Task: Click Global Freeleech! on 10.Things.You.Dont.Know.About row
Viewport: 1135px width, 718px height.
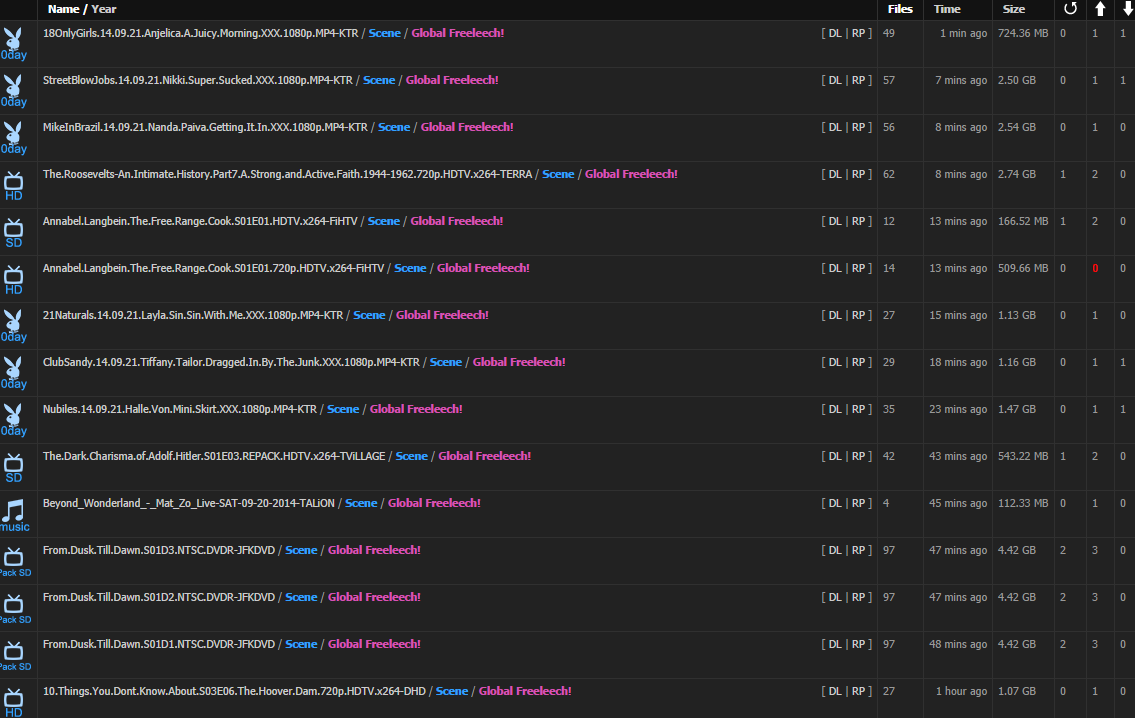Action: [x=525, y=691]
